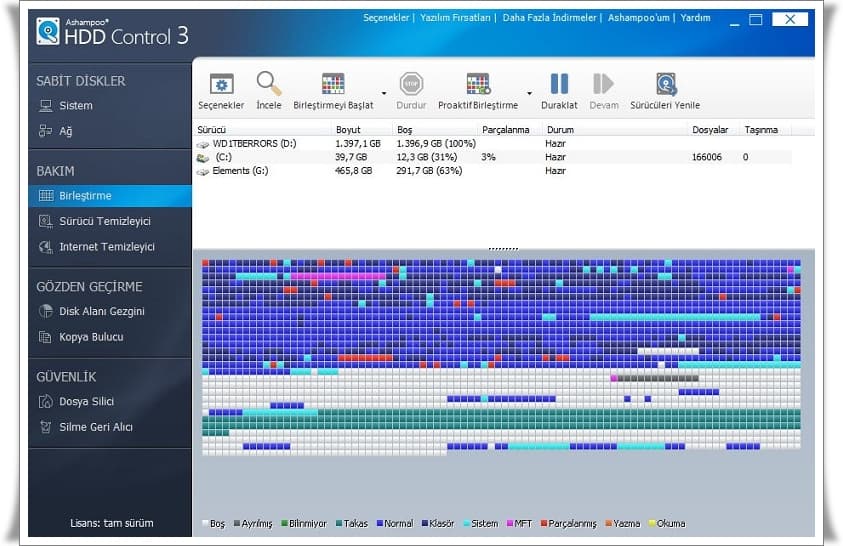Click the 3% fragmentation value

[488, 157]
